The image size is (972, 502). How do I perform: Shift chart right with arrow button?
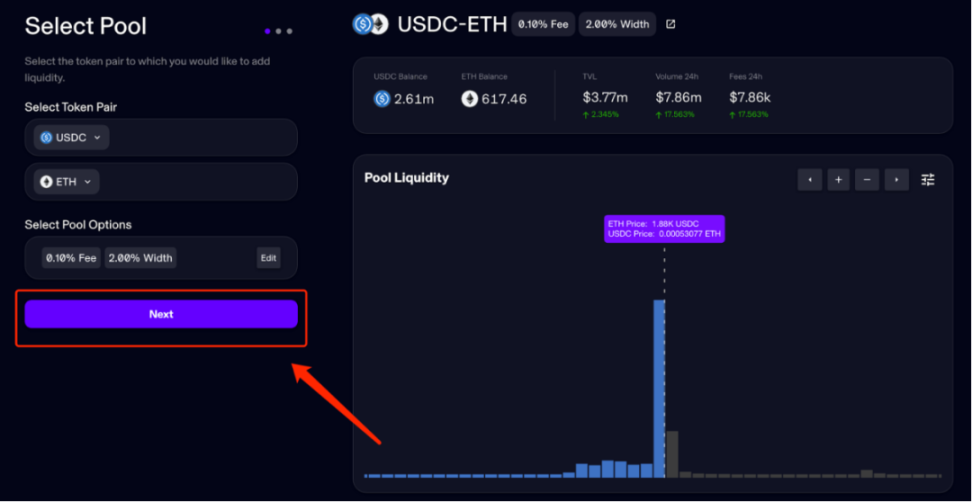coord(897,179)
